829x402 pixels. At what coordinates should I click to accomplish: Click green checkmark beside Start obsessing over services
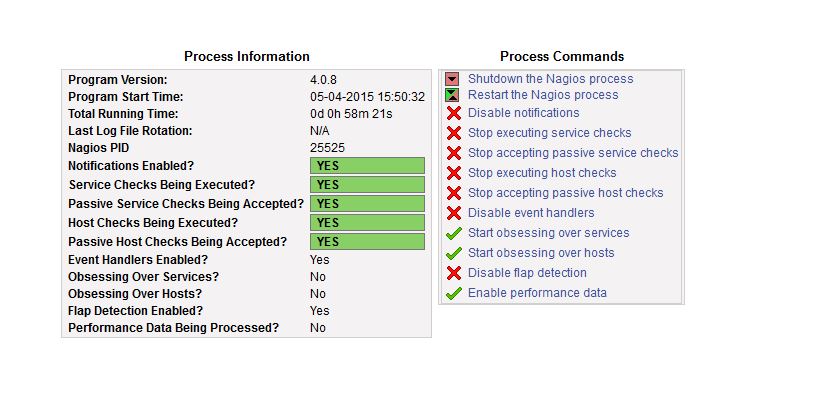pyautogui.click(x=453, y=233)
